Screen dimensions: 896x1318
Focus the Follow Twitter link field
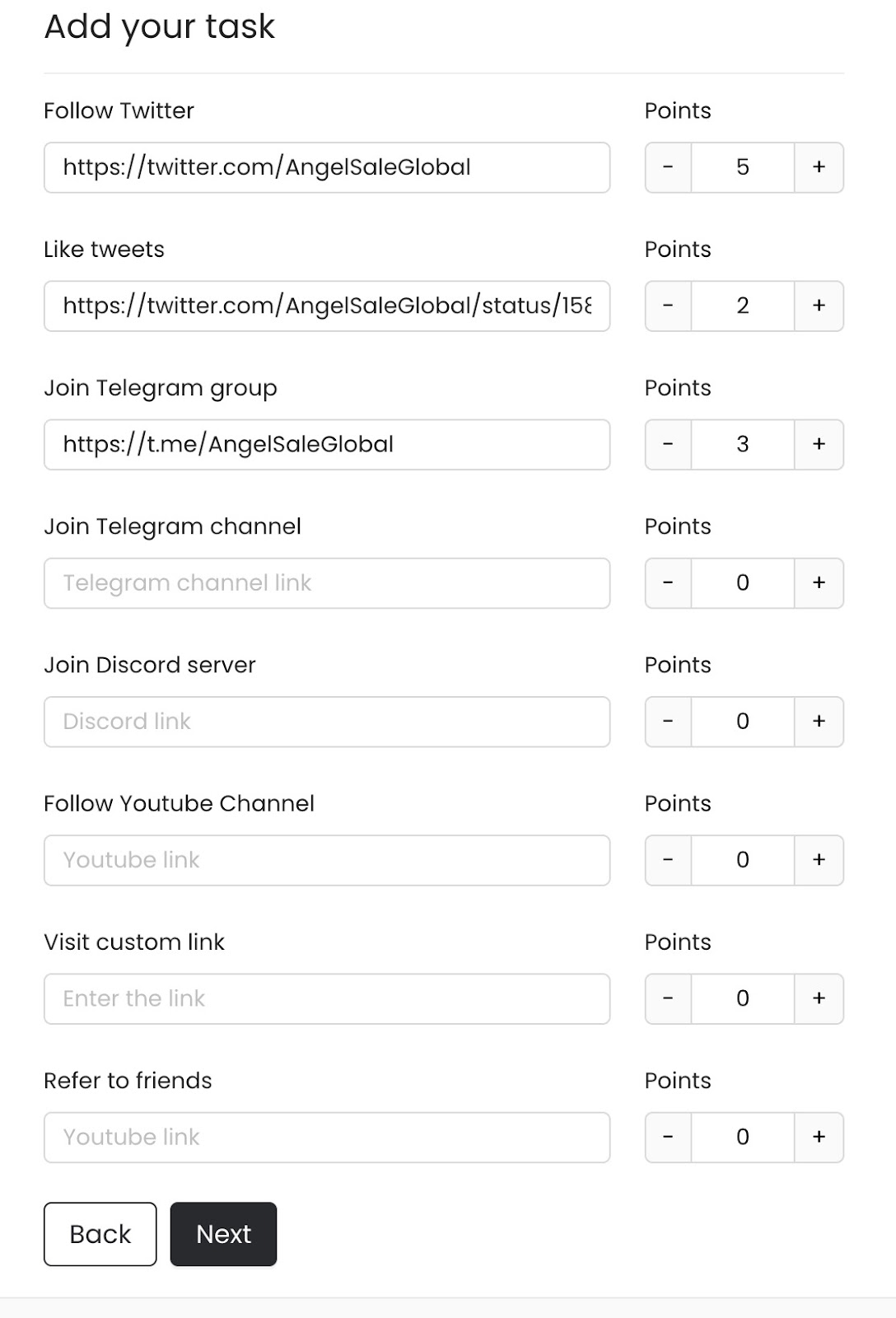click(327, 167)
